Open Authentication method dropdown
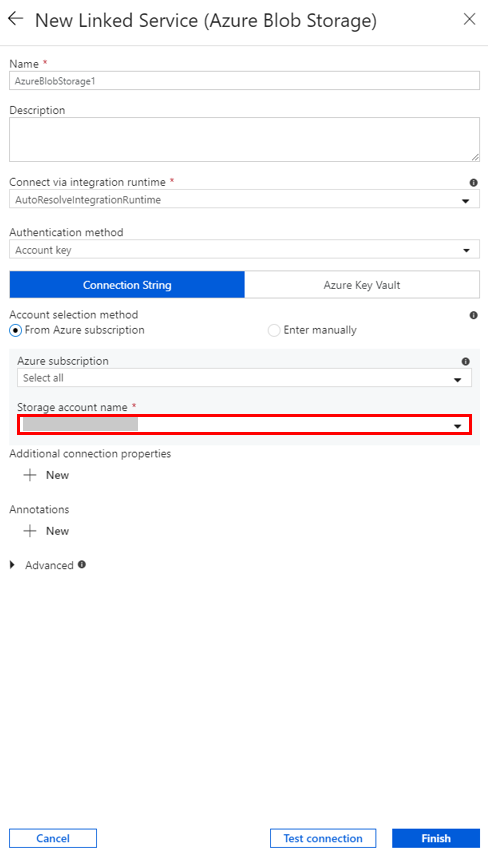 (244, 250)
